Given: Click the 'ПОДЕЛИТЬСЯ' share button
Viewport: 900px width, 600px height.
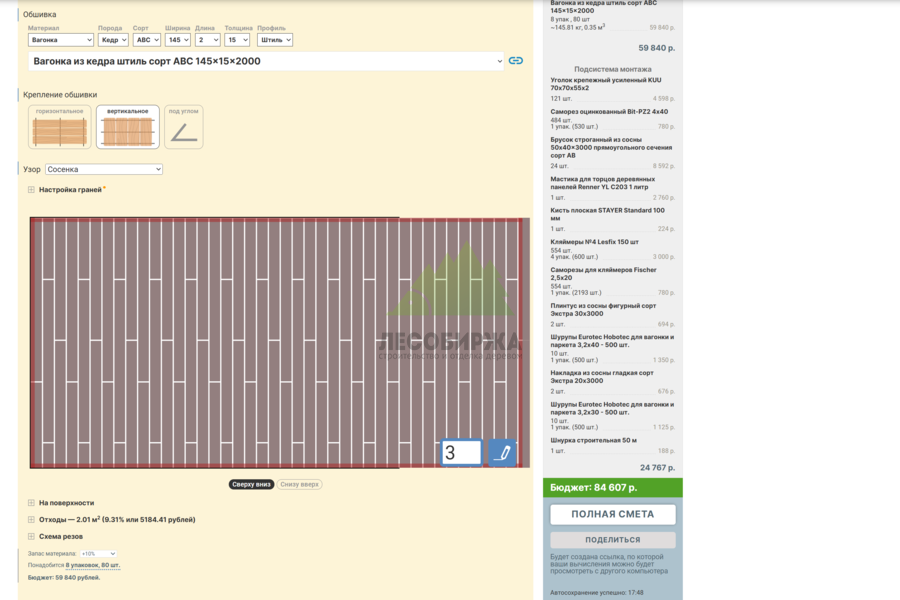Looking at the screenshot, I should click(612, 540).
